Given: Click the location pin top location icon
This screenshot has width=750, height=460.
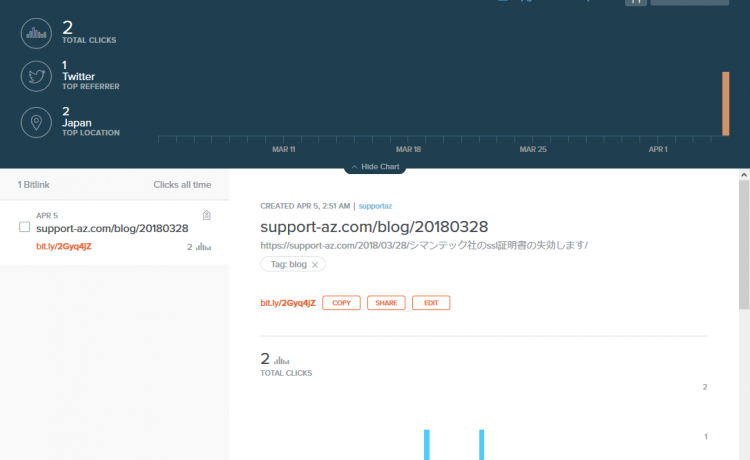Looking at the screenshot, I should point(36,122).
